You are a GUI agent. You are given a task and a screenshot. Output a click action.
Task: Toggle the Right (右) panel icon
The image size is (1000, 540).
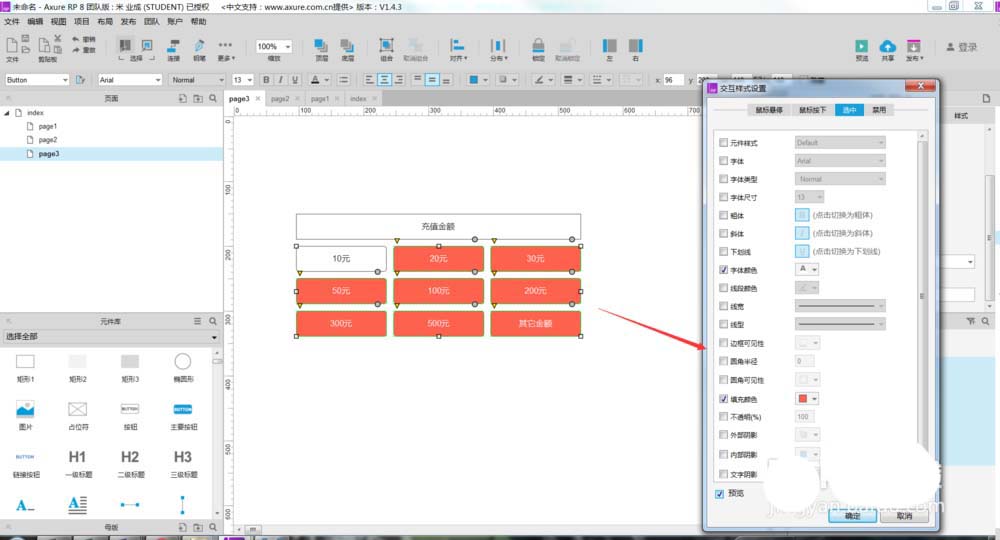[635, 46]
